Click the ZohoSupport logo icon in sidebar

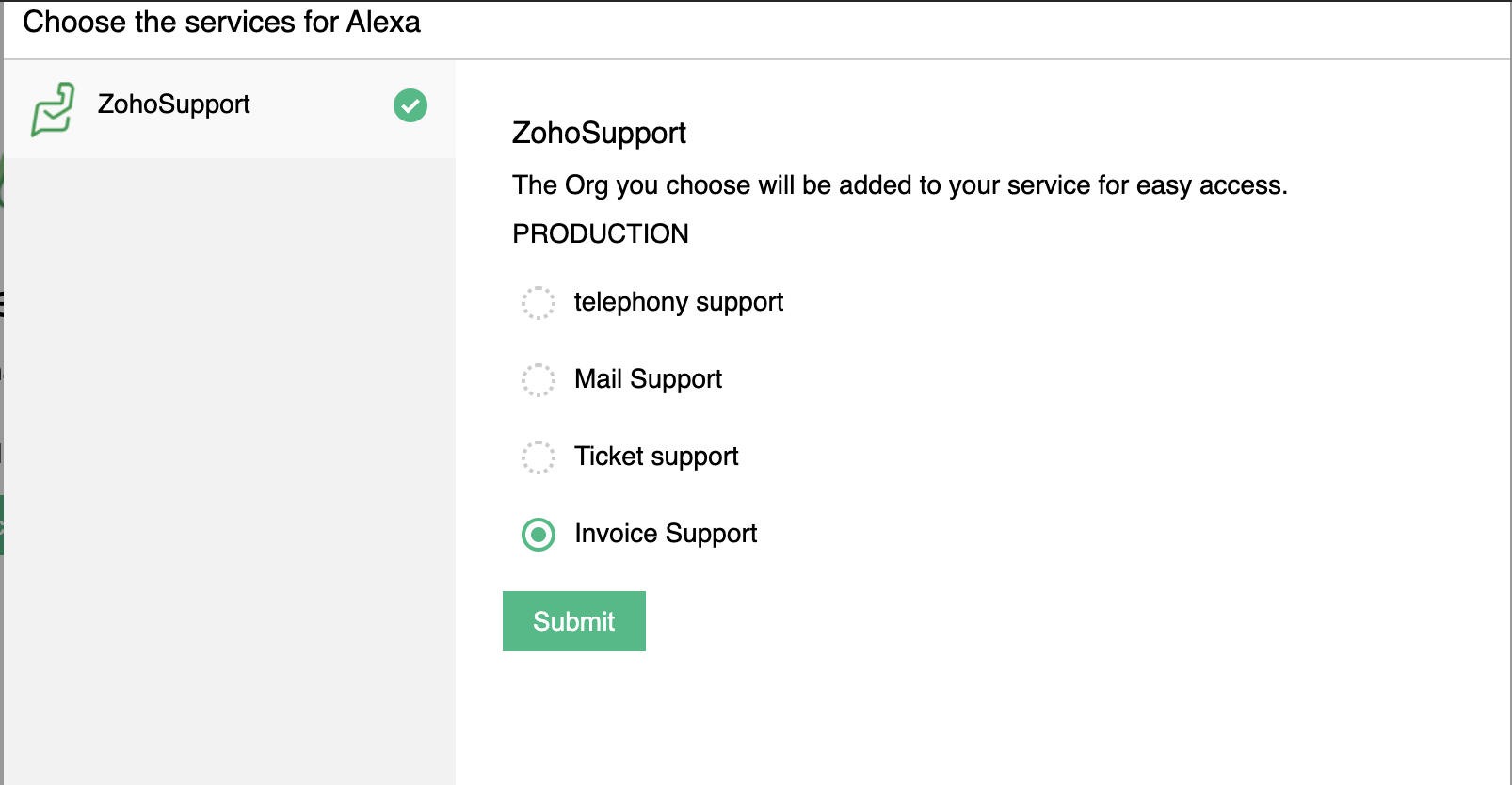click(x=53, y=108)
